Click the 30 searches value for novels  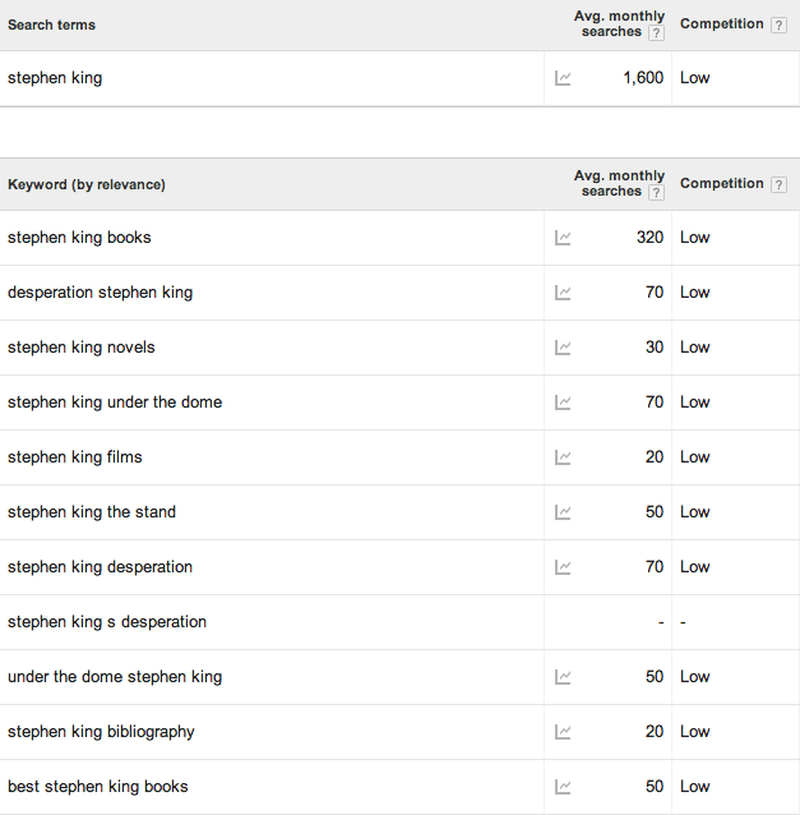point(654,347)
